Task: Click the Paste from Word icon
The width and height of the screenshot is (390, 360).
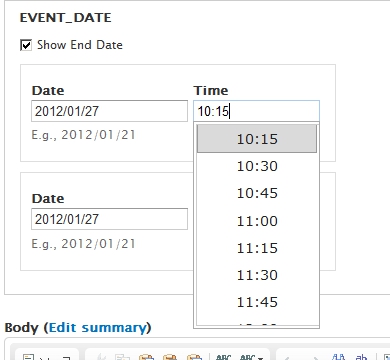Action: 194,357
